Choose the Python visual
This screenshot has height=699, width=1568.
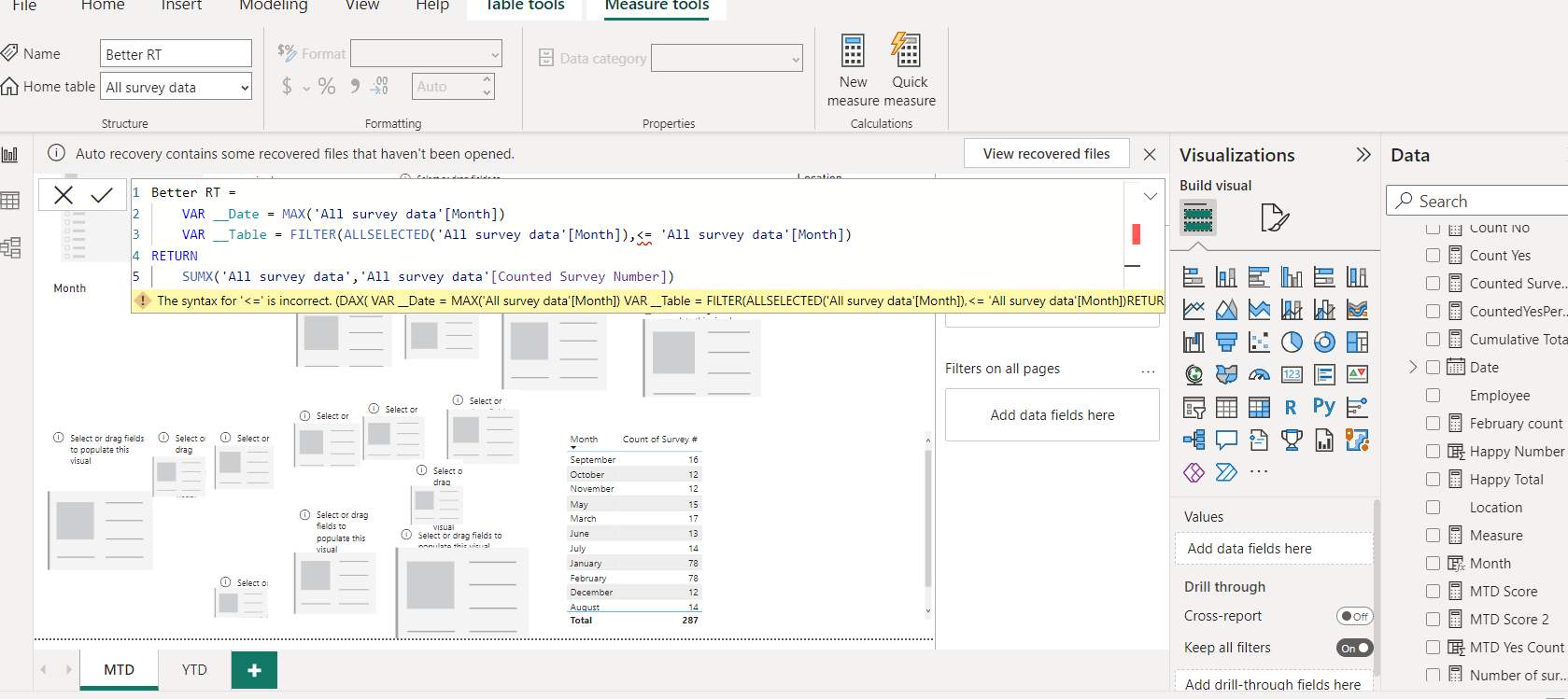(x=1324, y=407)
